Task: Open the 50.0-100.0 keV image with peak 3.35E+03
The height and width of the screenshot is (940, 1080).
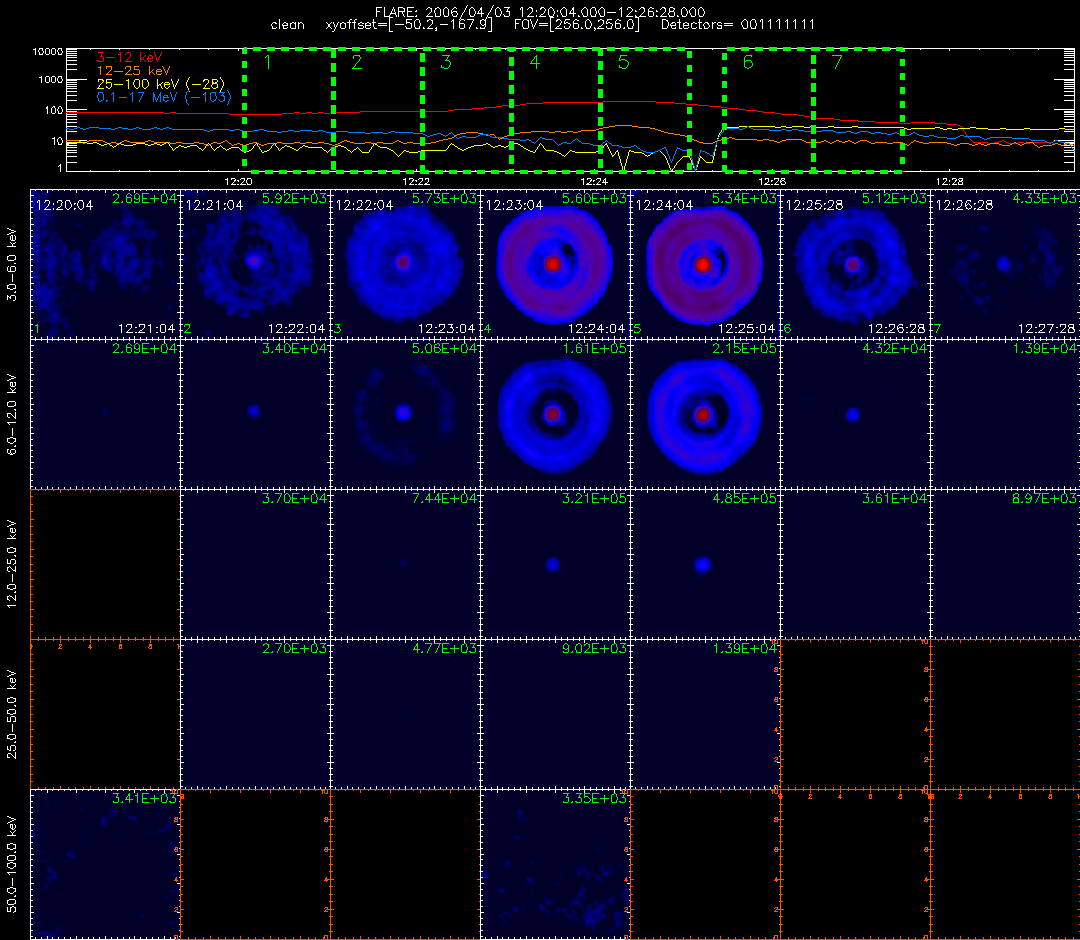Action: (x=555, y=864)
